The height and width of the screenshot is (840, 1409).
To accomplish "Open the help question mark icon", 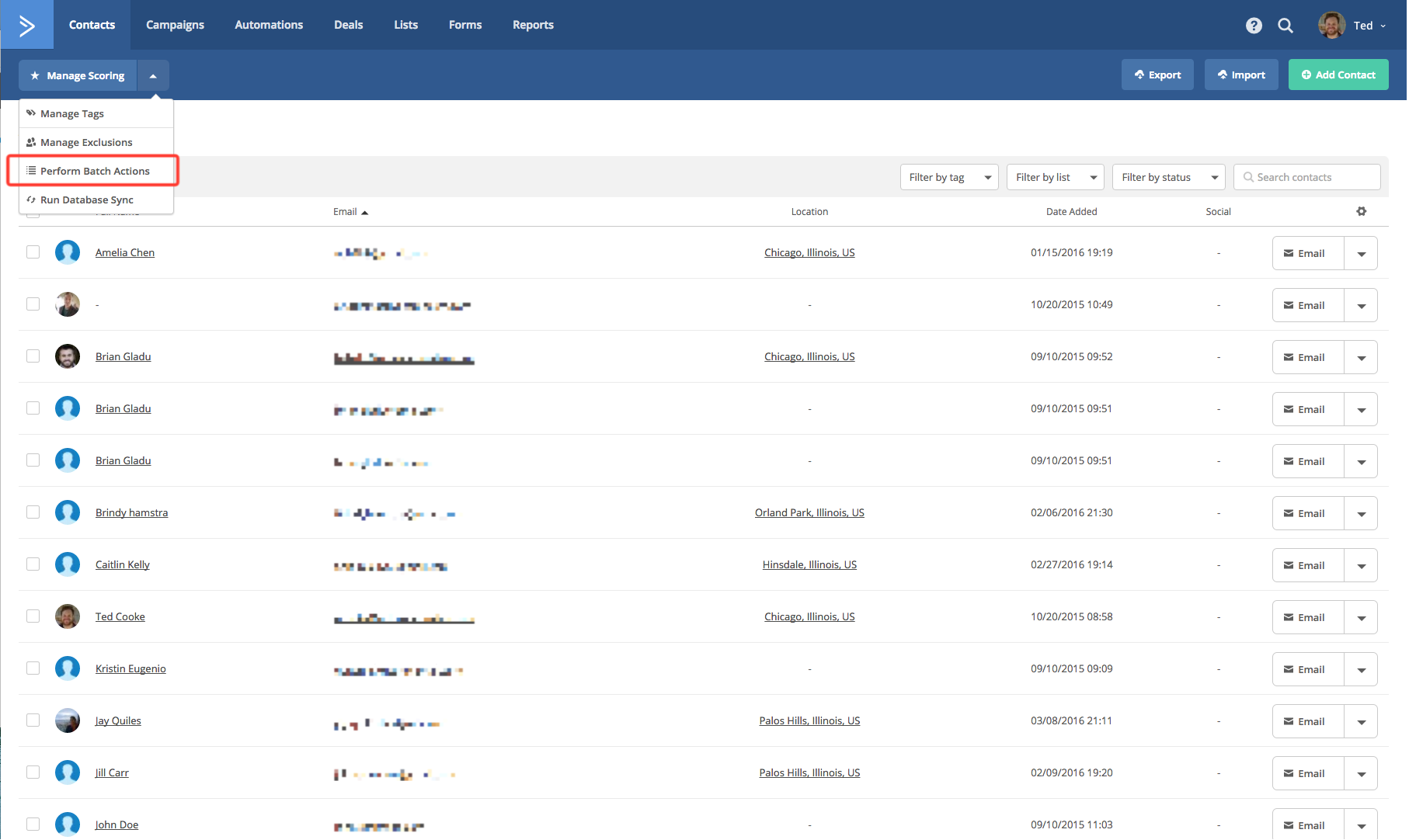I will point(1254,26).
